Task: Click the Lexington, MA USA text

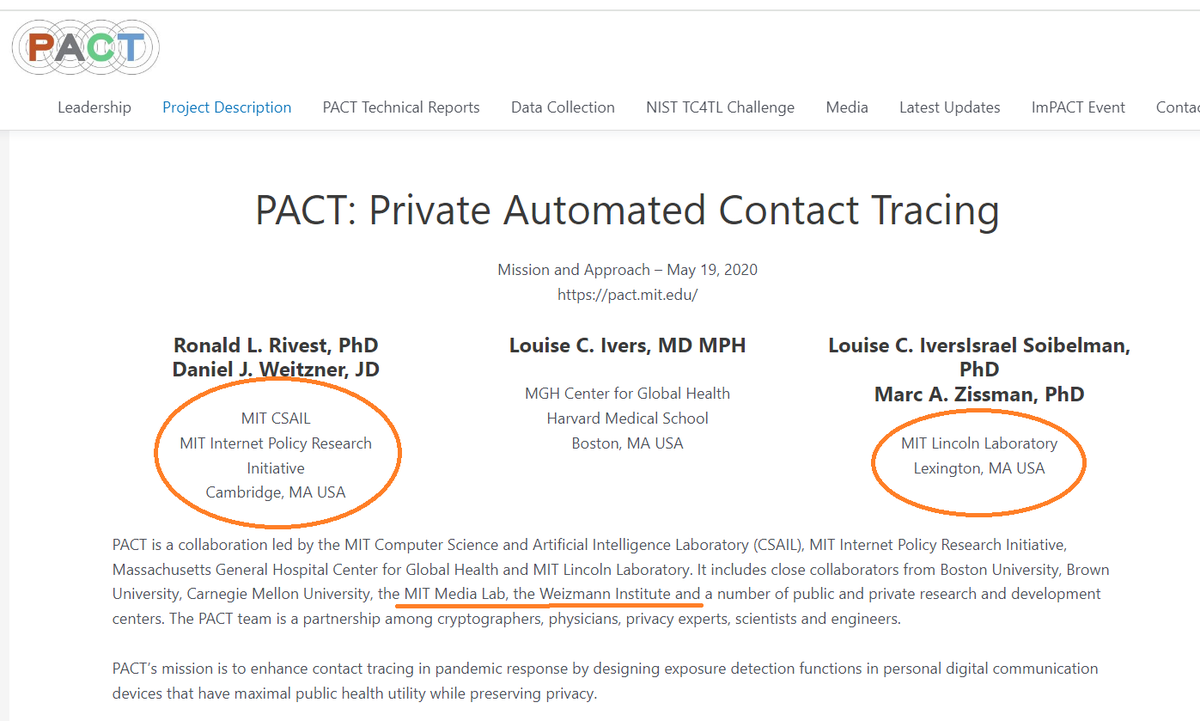Action: tap(979, 468)
